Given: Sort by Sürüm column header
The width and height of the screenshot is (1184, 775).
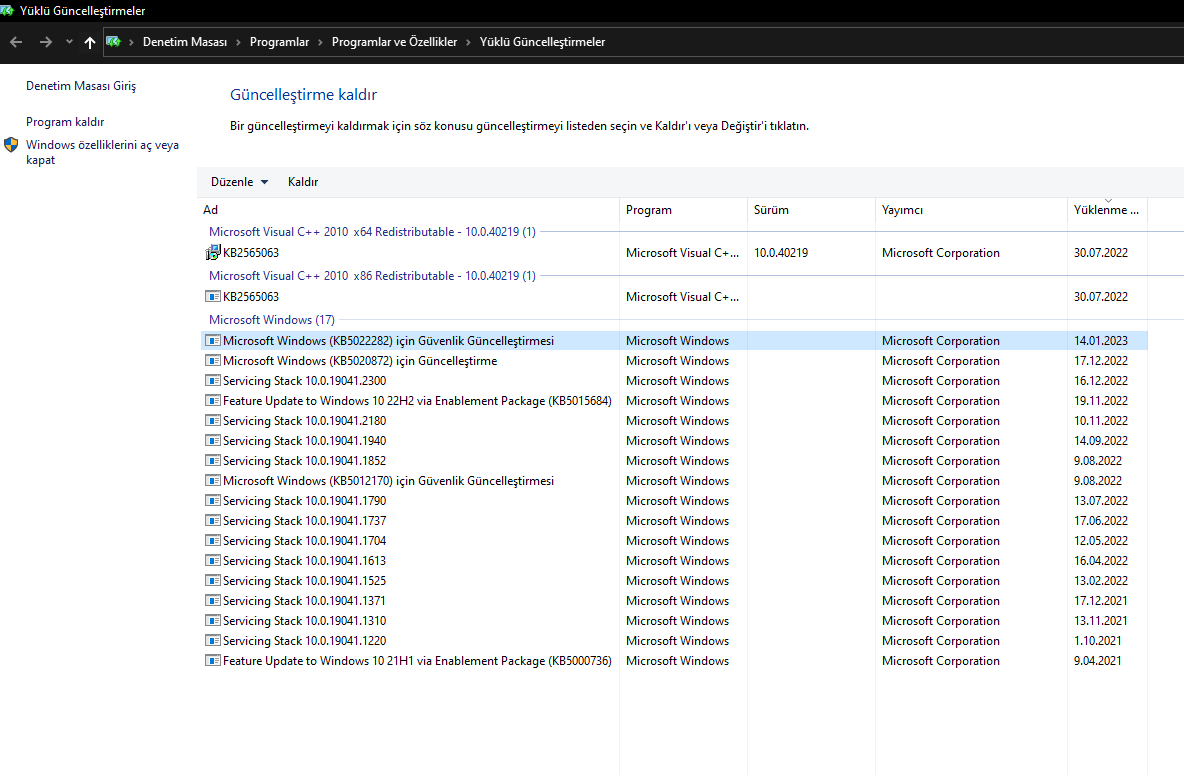Looking at the screenshot, I should (811, 210).
